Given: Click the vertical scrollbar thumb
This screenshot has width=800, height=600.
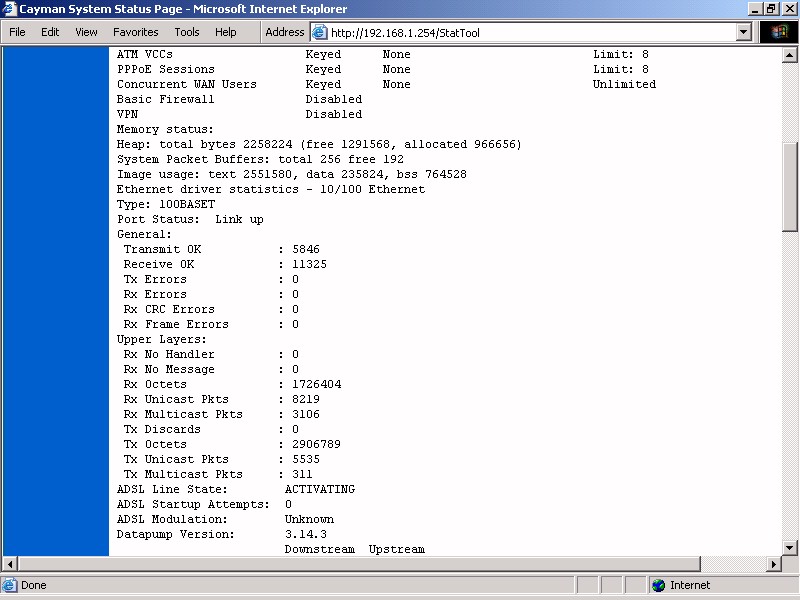Looking at the screenshot, I should (x=789, y=186).
